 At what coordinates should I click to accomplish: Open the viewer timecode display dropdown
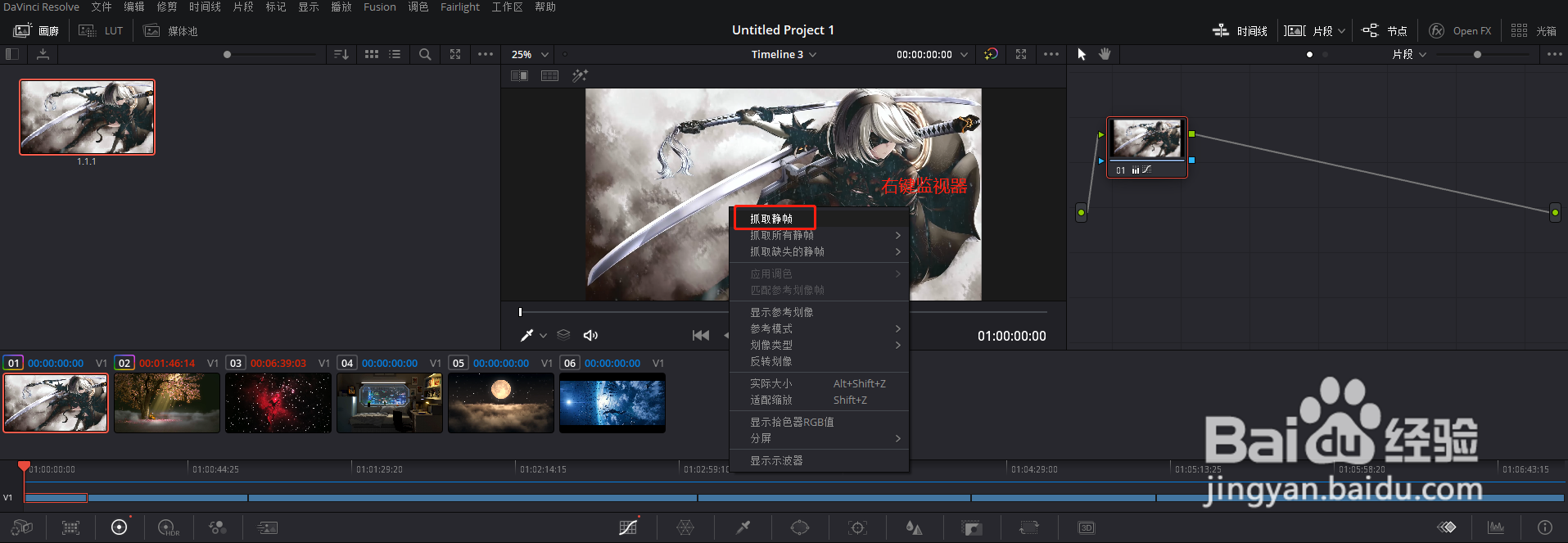932,54
